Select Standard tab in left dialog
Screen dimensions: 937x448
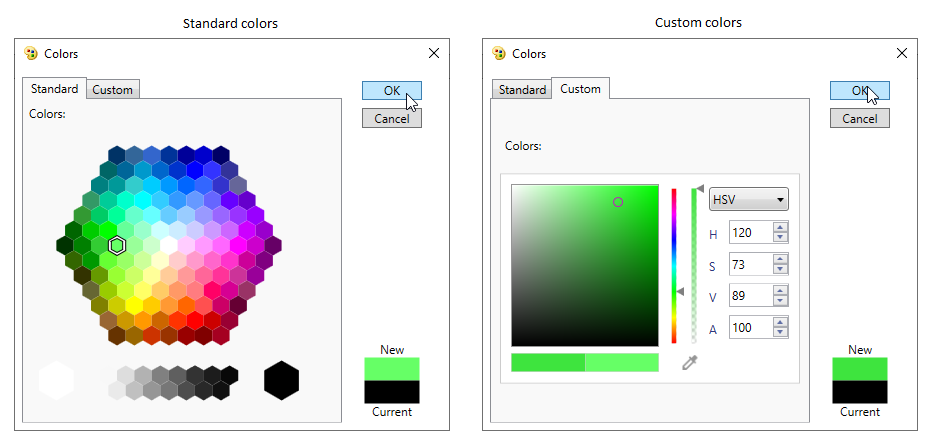[x=54, y=88]
